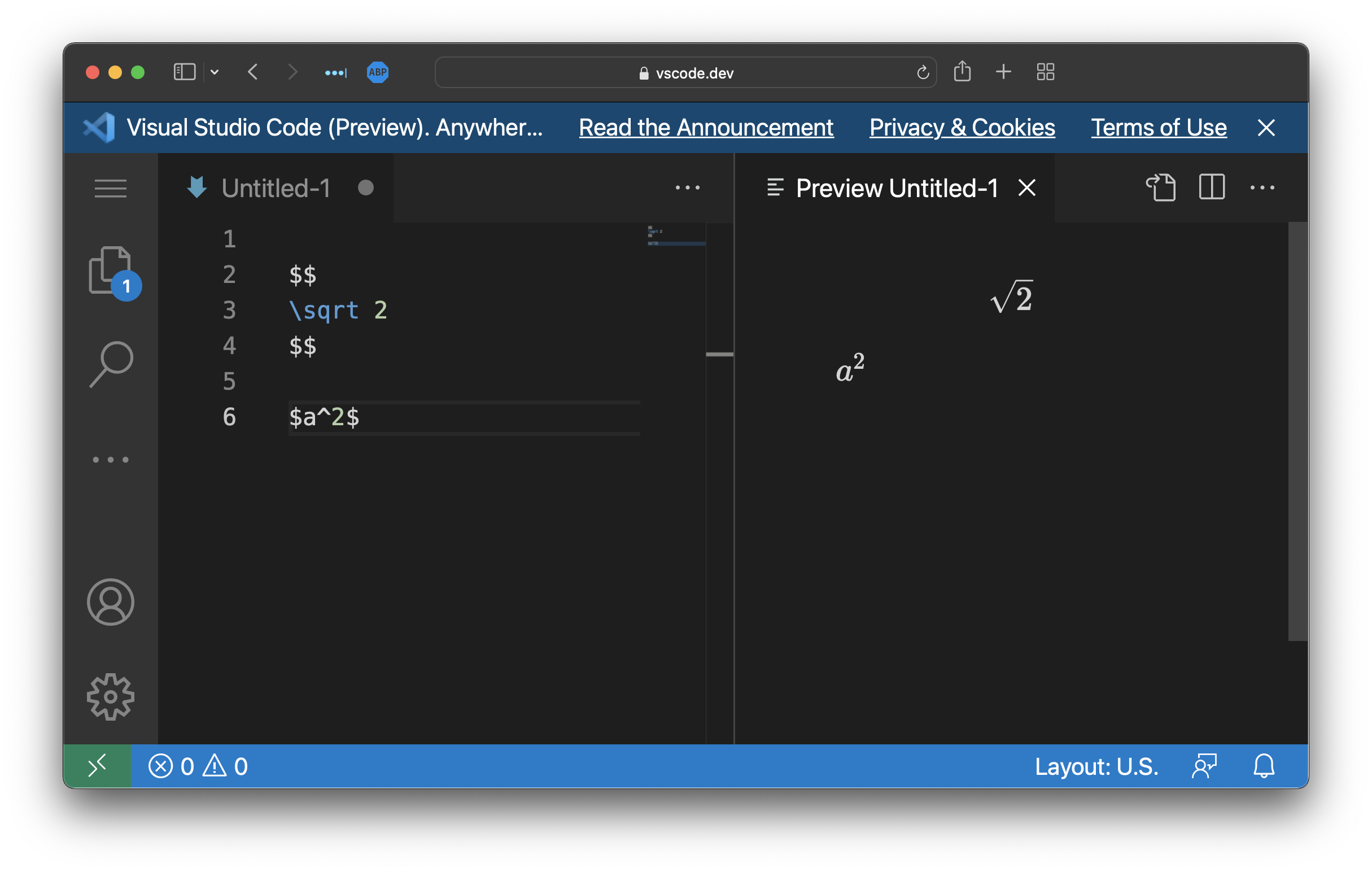Open the Accounts icon in the activity bar

(111, 603)
